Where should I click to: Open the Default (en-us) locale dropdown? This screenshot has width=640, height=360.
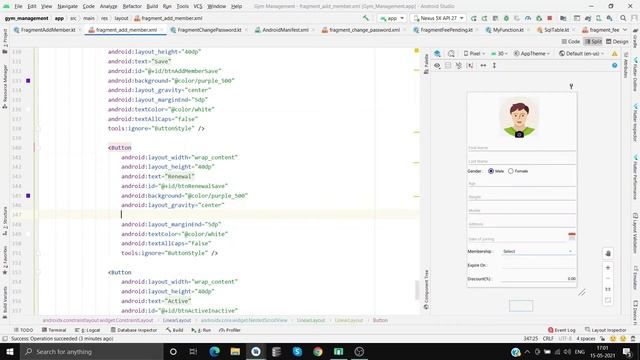pyautogui.click(x=581, y=53)
